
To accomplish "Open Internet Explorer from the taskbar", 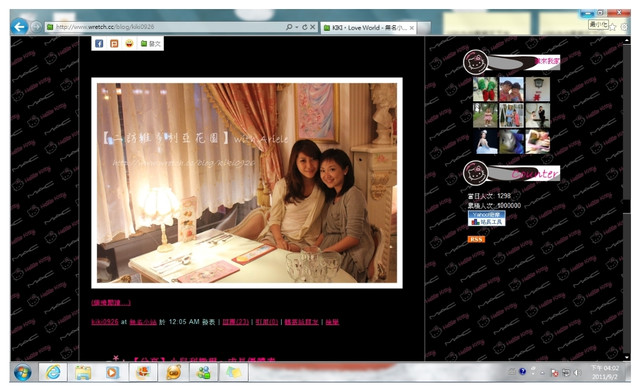I will (53, 372).
